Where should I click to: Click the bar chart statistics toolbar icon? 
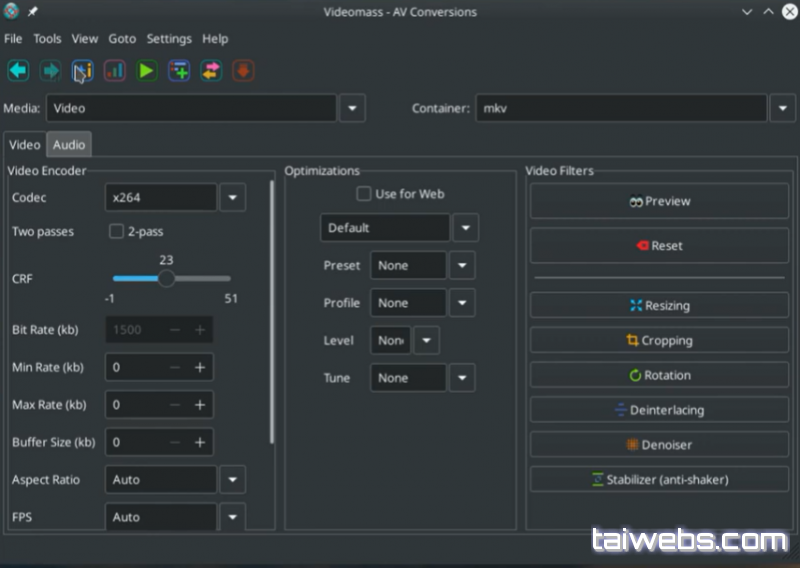click(x=114, y=71)
